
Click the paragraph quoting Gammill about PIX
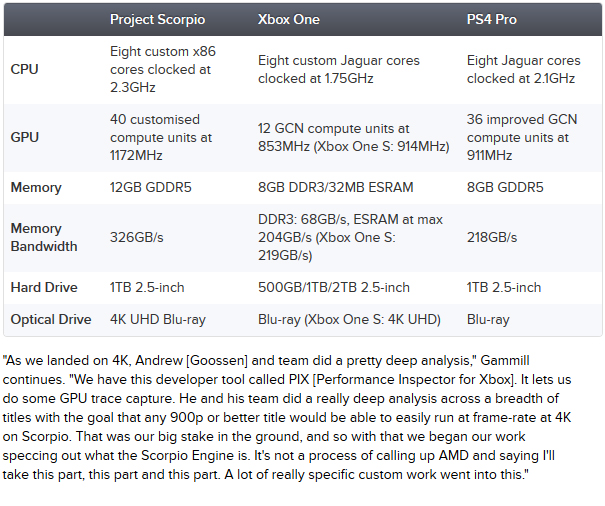287,417
